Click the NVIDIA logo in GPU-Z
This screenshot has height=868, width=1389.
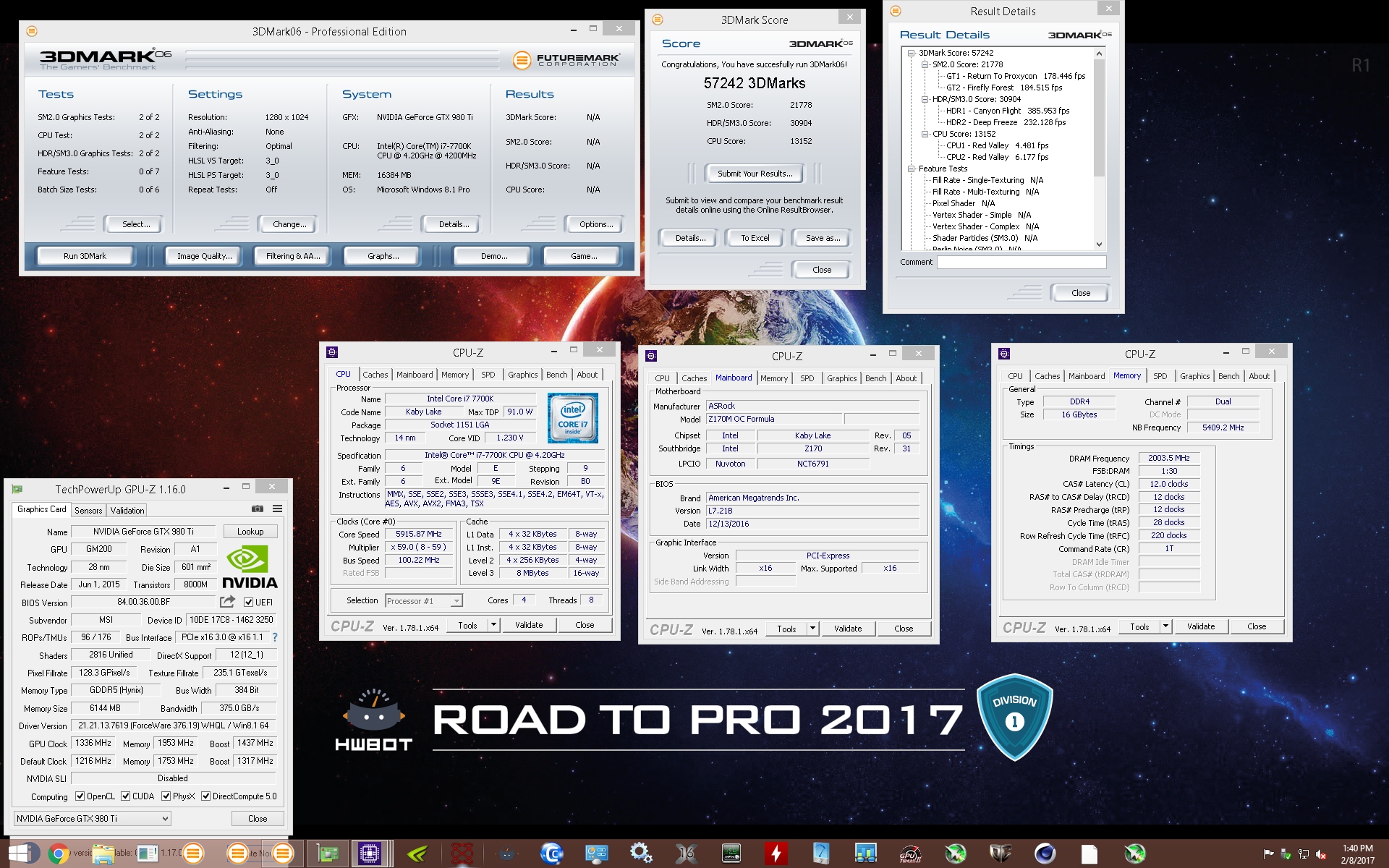pos(250,568)
